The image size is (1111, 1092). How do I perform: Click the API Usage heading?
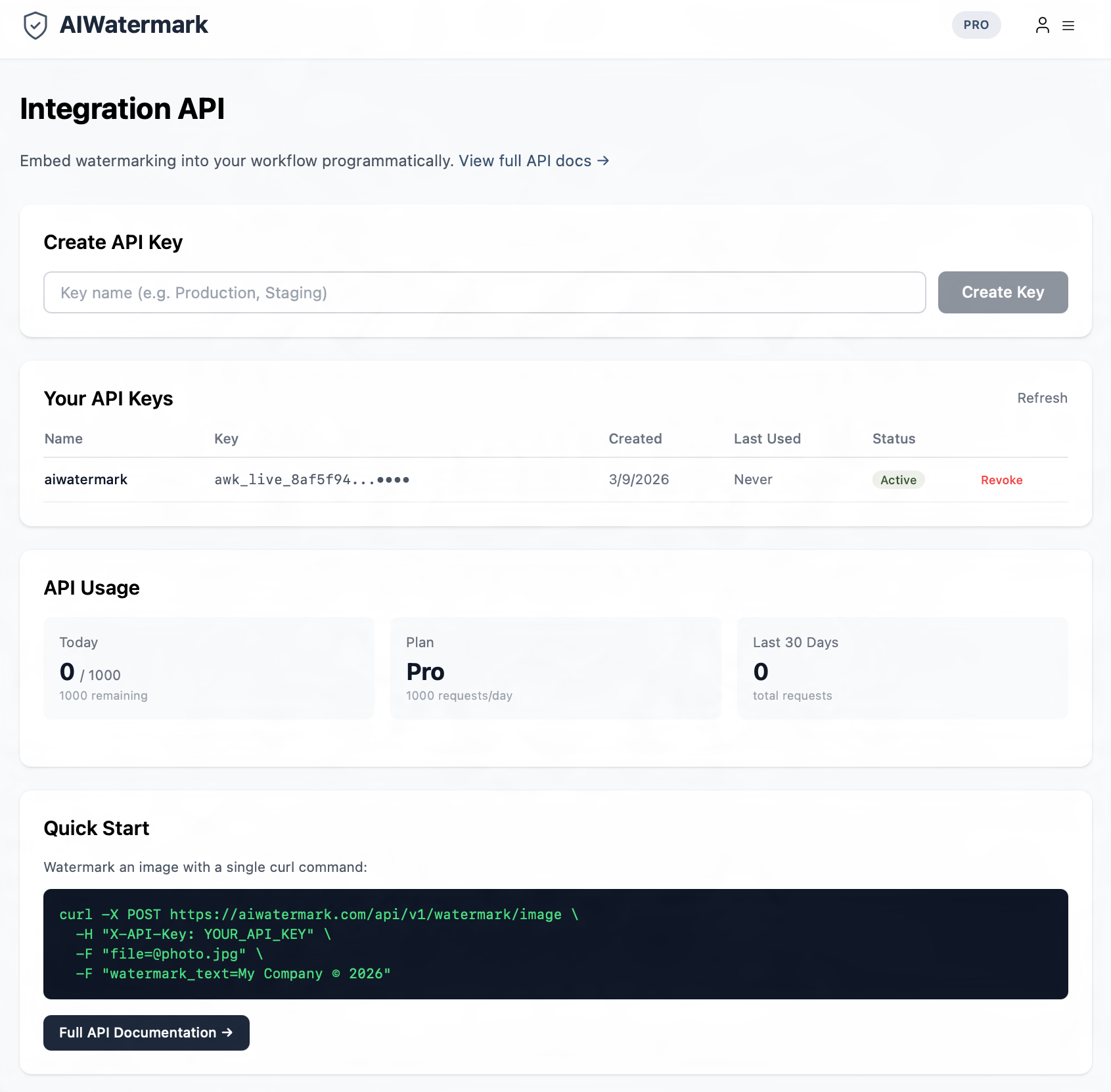[91, 588]
